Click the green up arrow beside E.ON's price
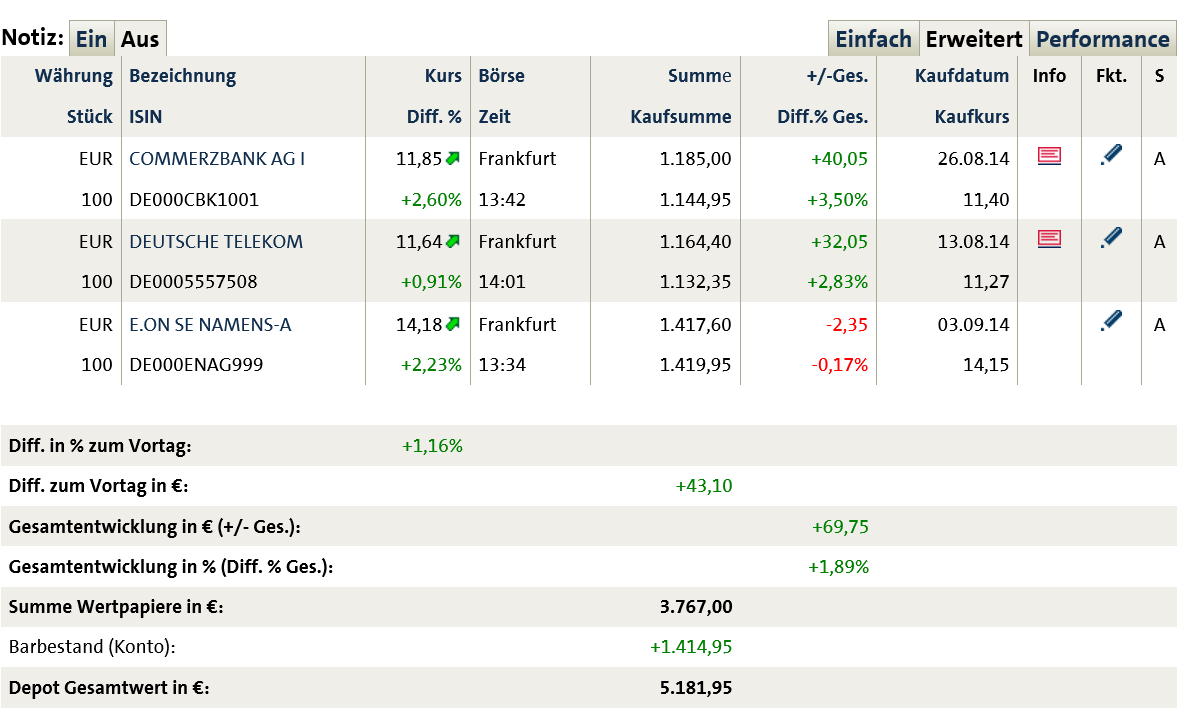1183x728 pixels. coord(453,324)
